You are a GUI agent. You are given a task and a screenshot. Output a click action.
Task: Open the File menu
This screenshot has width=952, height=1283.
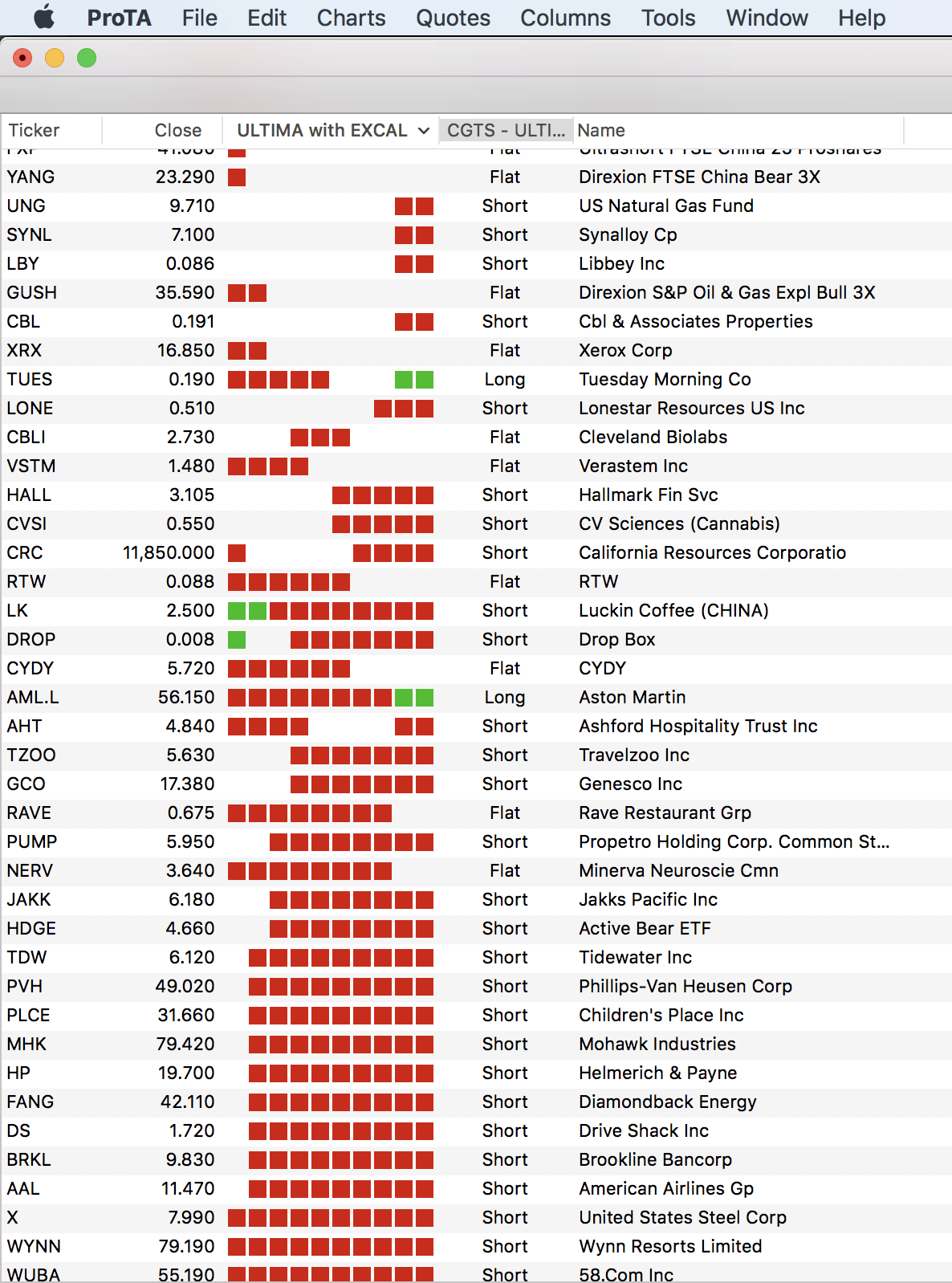pyautogui.click(x=199, y=18)
